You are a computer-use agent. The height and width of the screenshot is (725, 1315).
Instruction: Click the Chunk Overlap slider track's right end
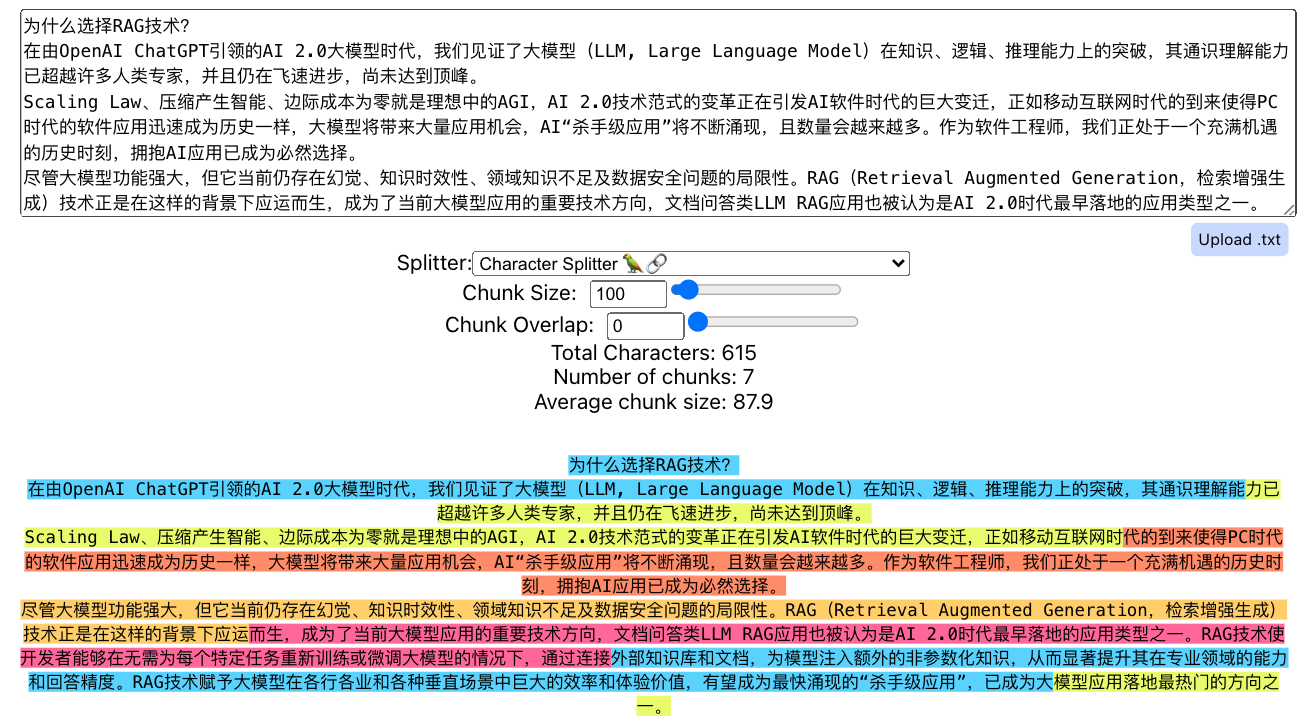coord(855,322)
